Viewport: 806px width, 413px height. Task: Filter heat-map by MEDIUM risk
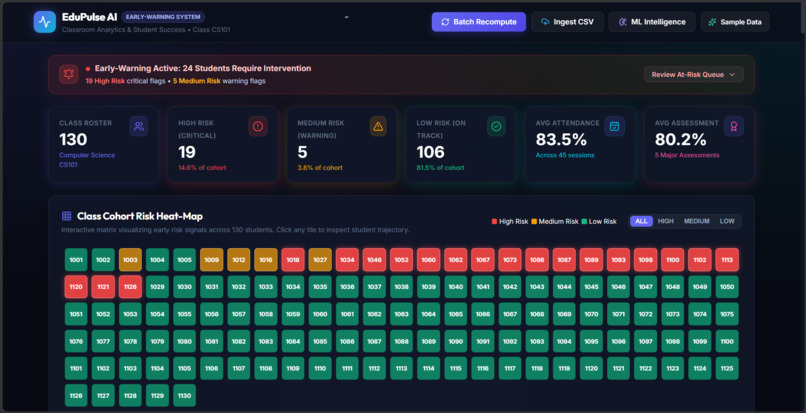point(697,221)
